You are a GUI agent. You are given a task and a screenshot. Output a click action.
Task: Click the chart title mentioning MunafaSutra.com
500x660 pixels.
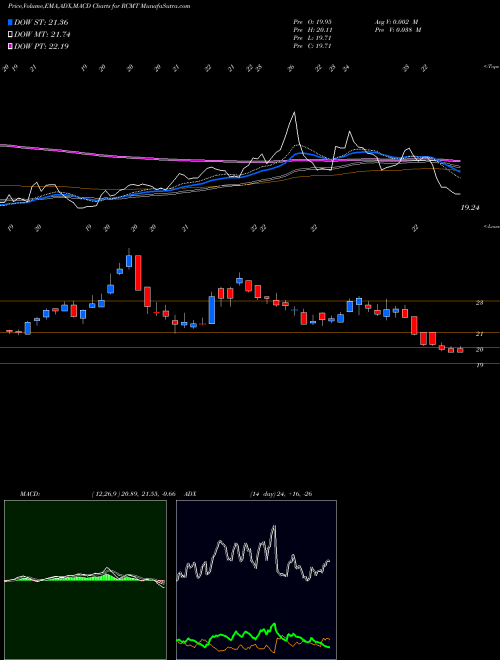pos(99,6)
